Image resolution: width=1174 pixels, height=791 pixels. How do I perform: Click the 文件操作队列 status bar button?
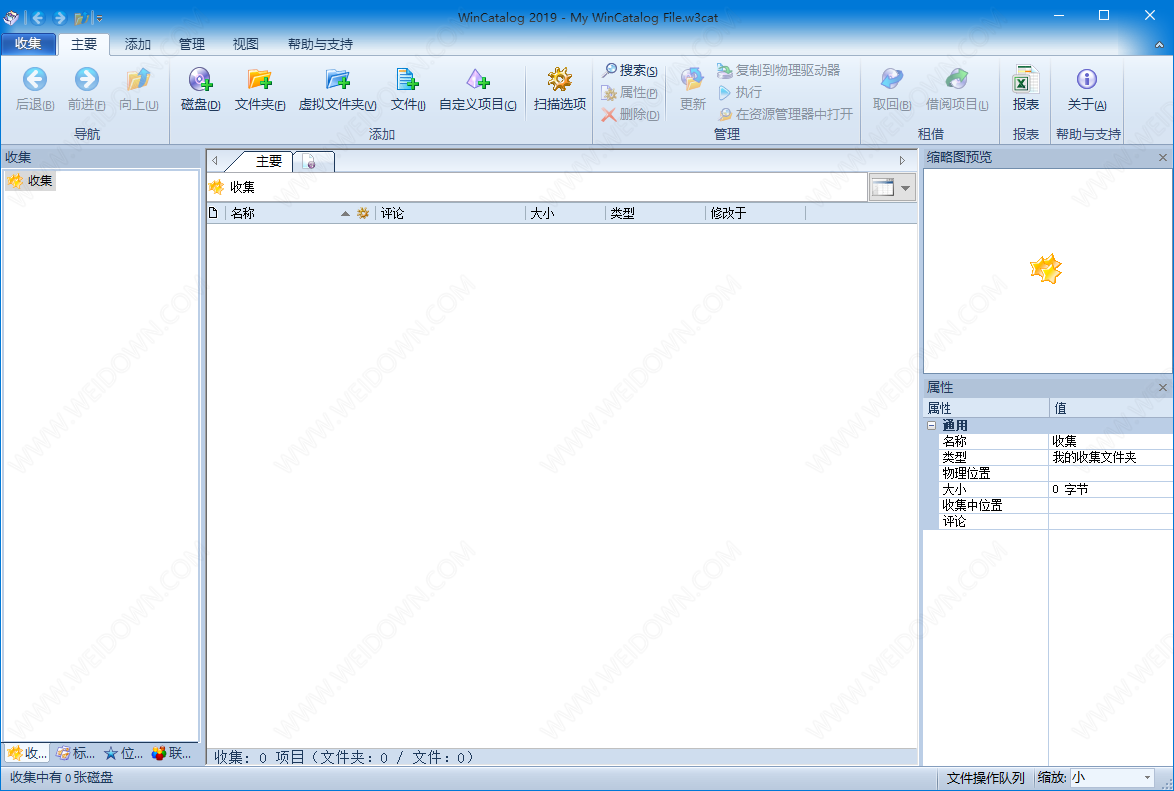pyautogui.click(x=985, y=778)
